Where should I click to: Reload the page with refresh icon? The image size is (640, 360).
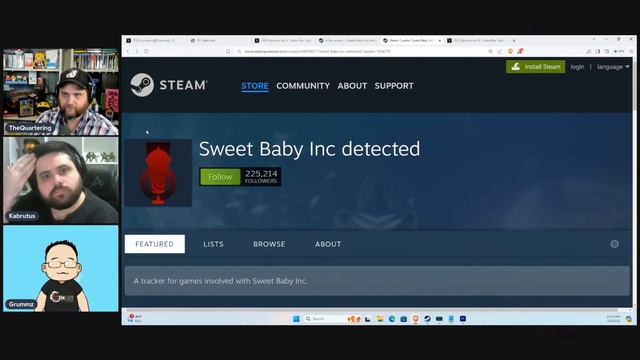pos(146,51)
